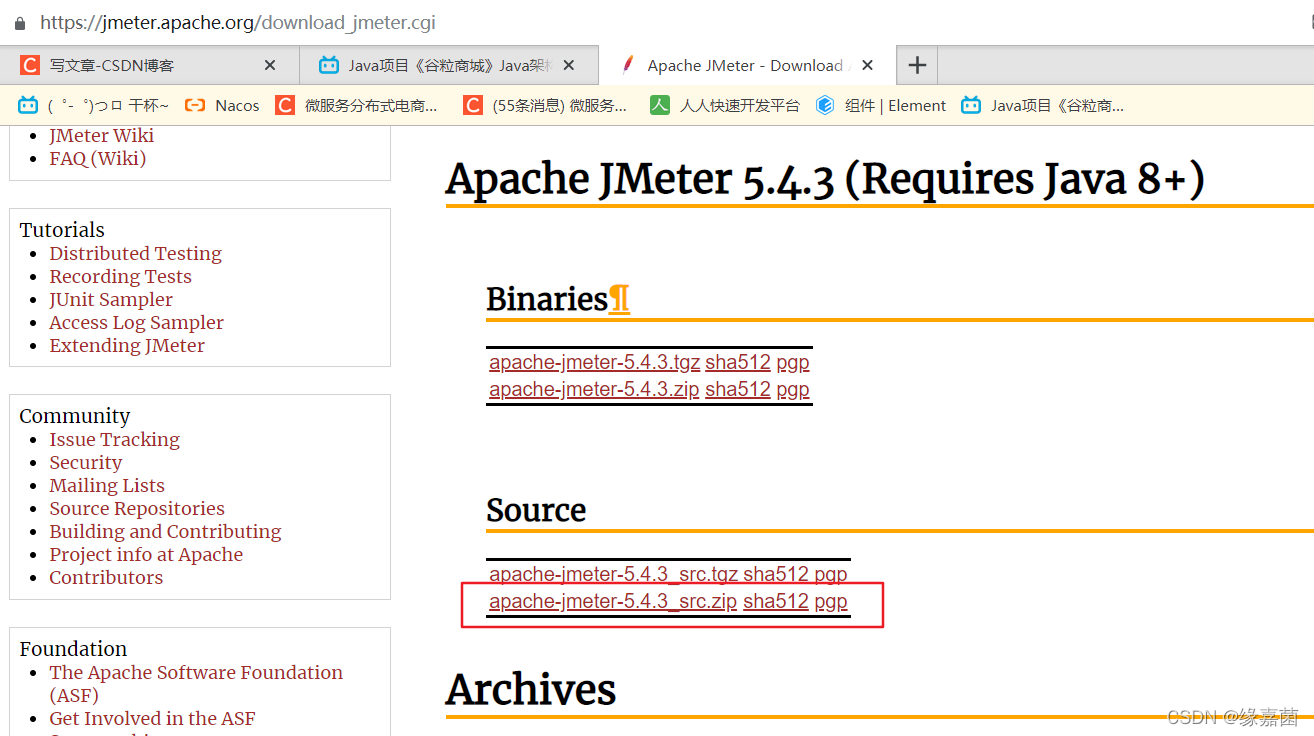1314x736 pixels.
Task: Open the Building and Contributing link
Action: [x=166, y=531]
